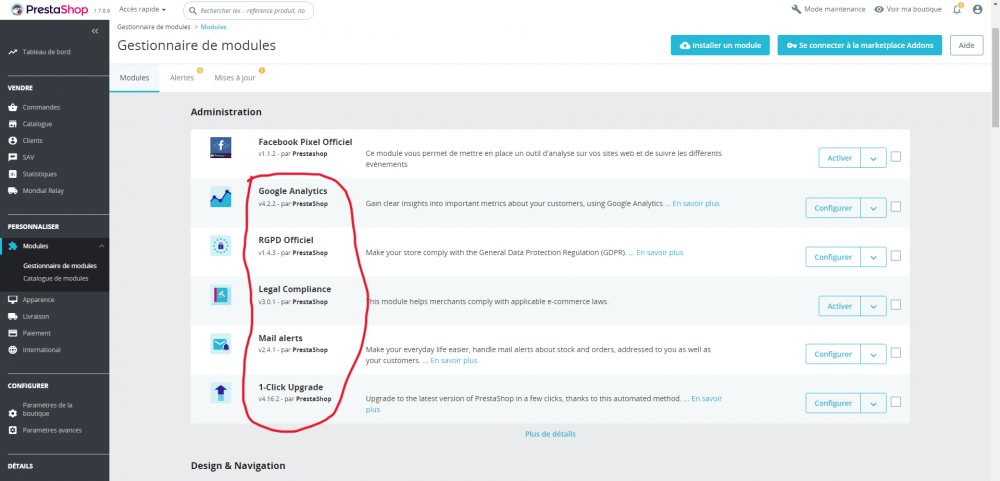
Task: Open Tableau de bord dashboard icon
Action: (13, 52)
